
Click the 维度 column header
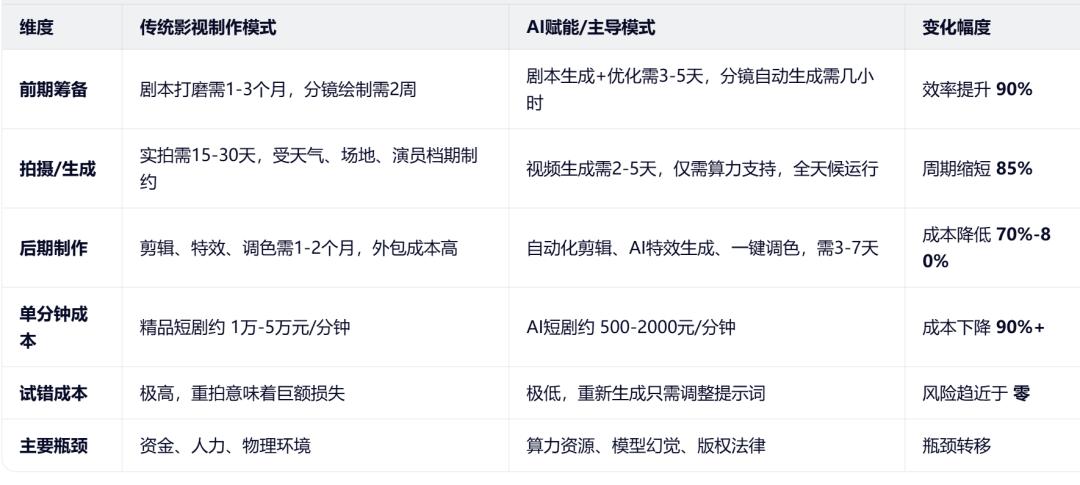37,28
